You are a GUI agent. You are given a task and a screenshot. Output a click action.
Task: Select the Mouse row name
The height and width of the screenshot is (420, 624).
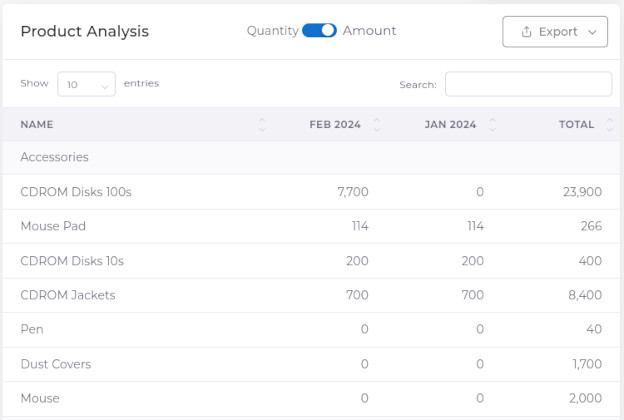(40, 398)
